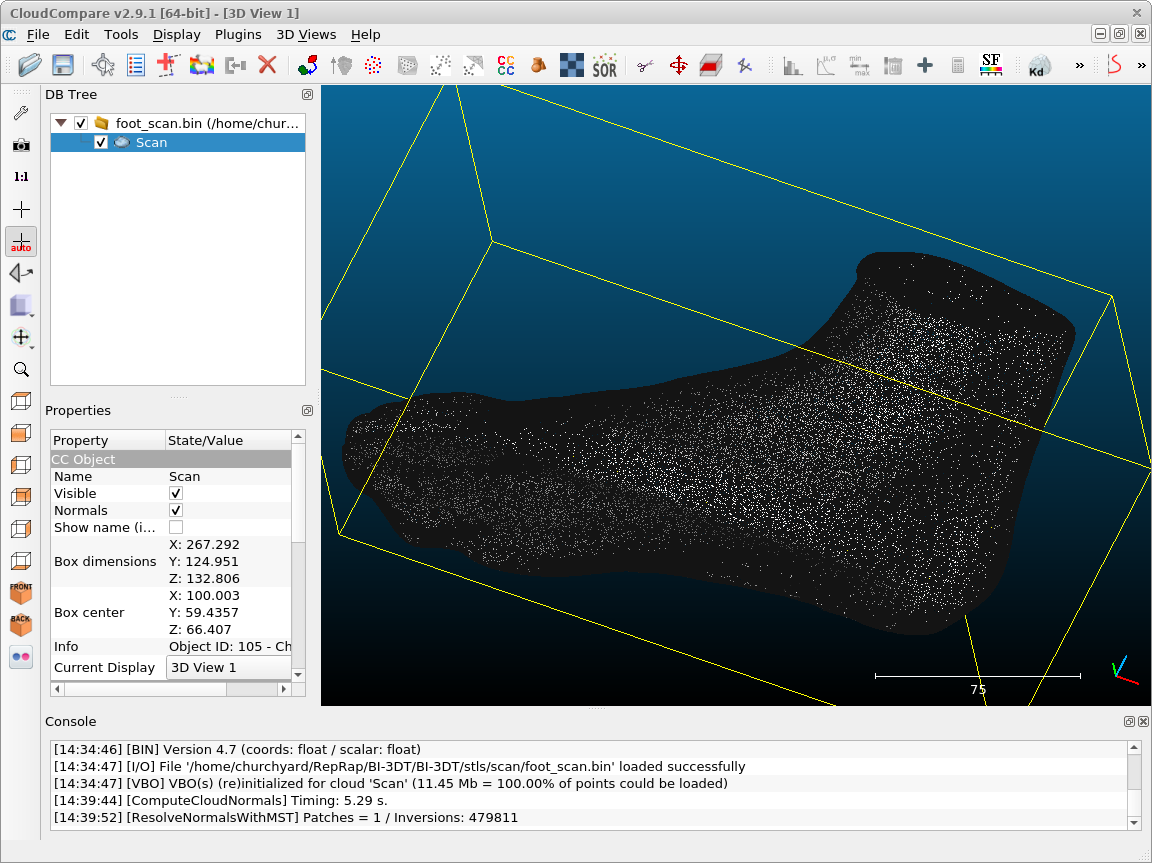Screen dimensions: 1152x863
Task: Enable the Show name property checkbox
Action: [x=176, y=527]
